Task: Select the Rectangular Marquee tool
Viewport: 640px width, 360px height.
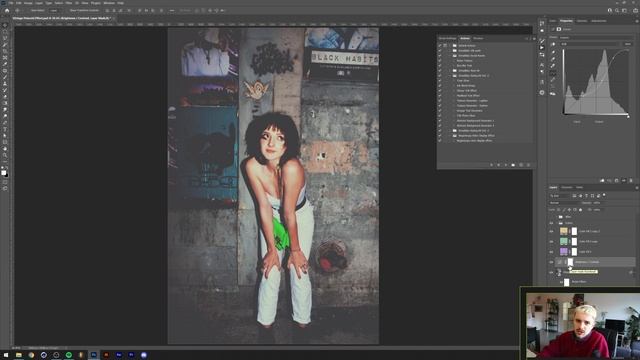Action: coord(5,32)
